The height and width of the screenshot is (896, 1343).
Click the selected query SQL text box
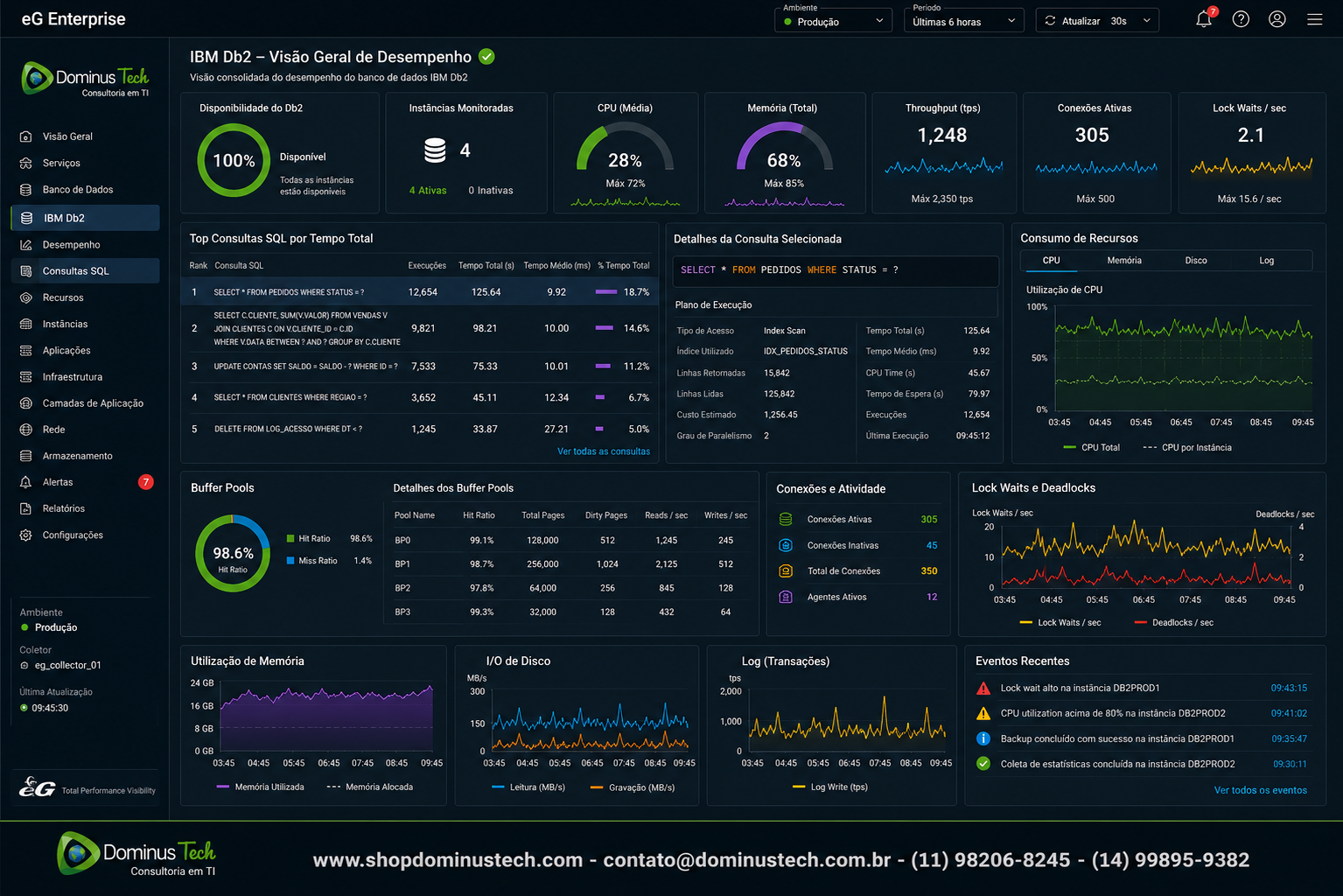point(836,270)
